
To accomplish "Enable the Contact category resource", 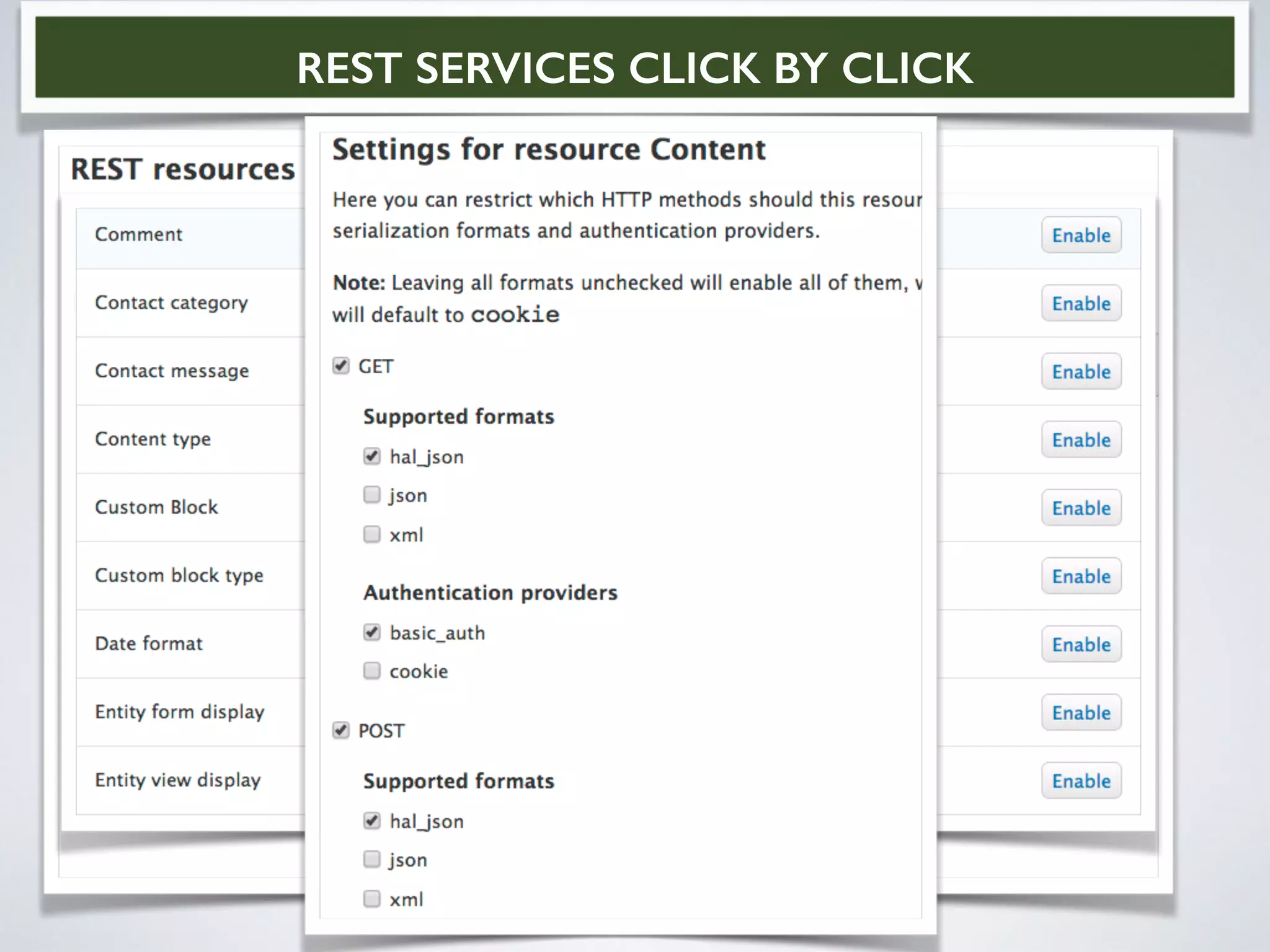I will coord(1081,303).
